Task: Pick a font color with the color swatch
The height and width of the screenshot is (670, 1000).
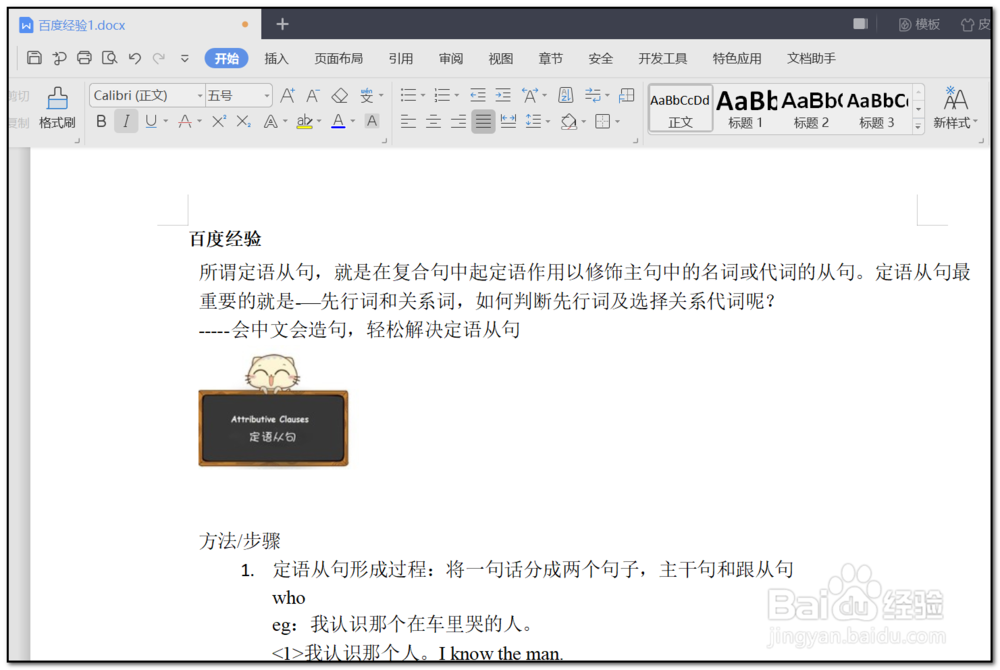Action: pyautogui.click(x=340, y=121)
